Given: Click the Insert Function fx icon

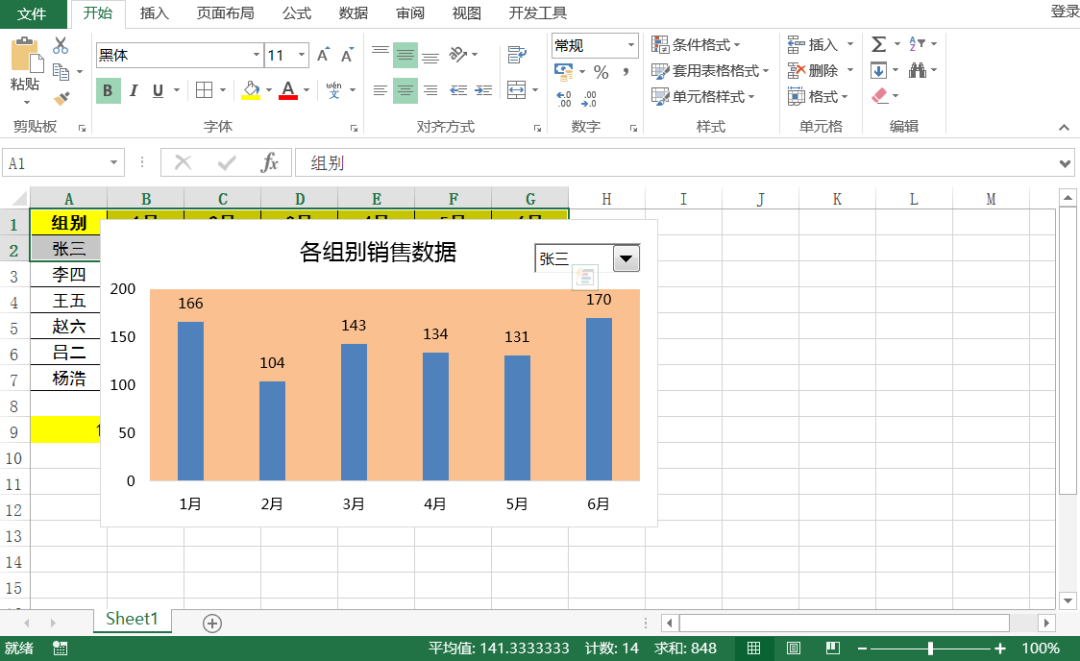Looking at the screenshot, I should (x=269, y=163).
